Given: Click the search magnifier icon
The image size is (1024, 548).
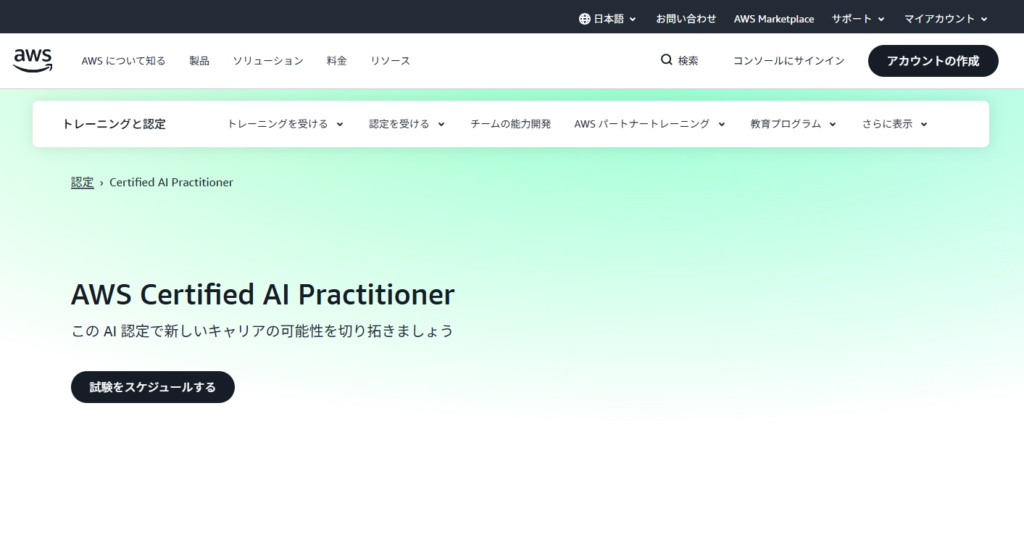Looking at the screenshot, I should (666, 60).
